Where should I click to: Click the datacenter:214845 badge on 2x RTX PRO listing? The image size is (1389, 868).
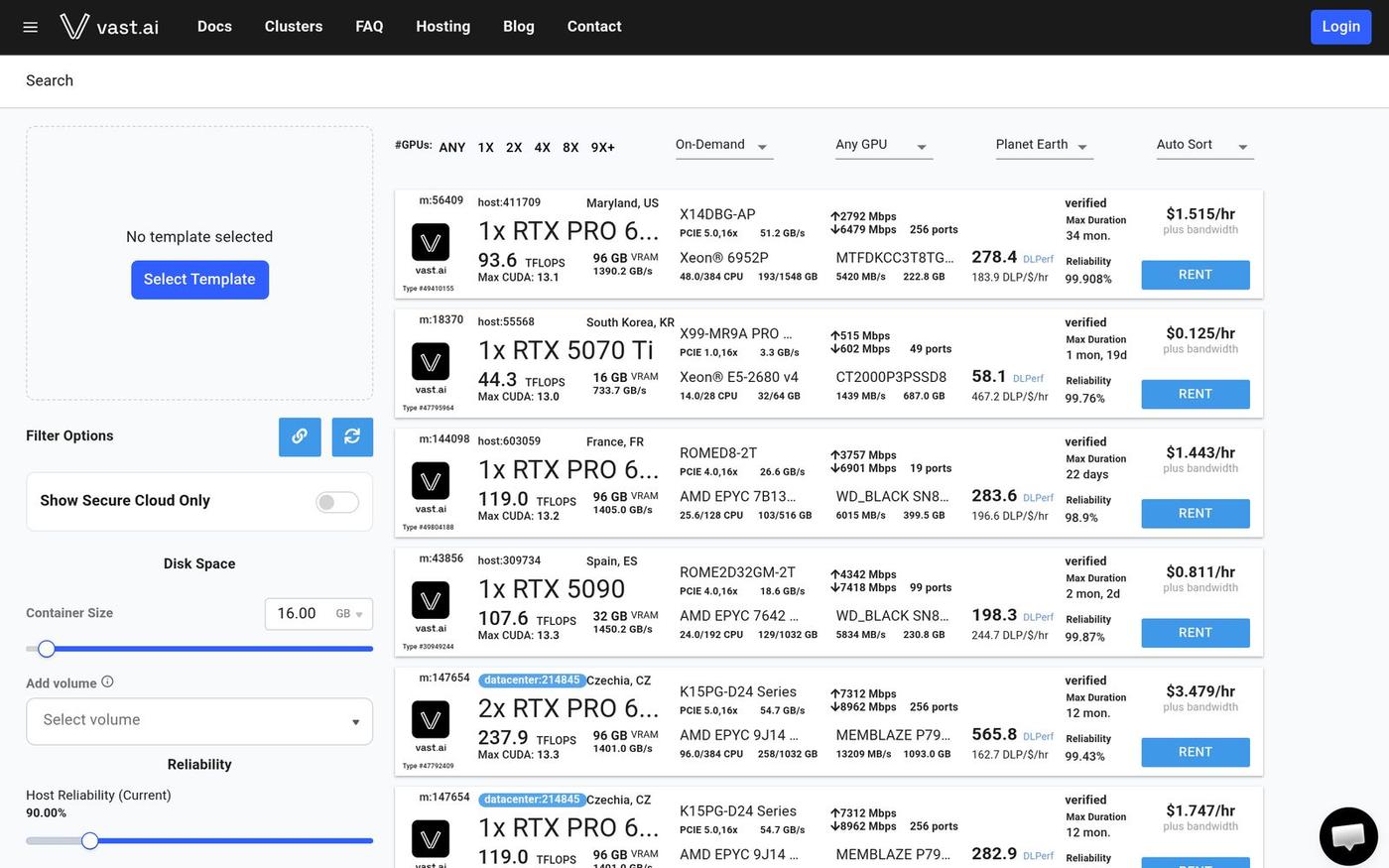tap(531, 681)
